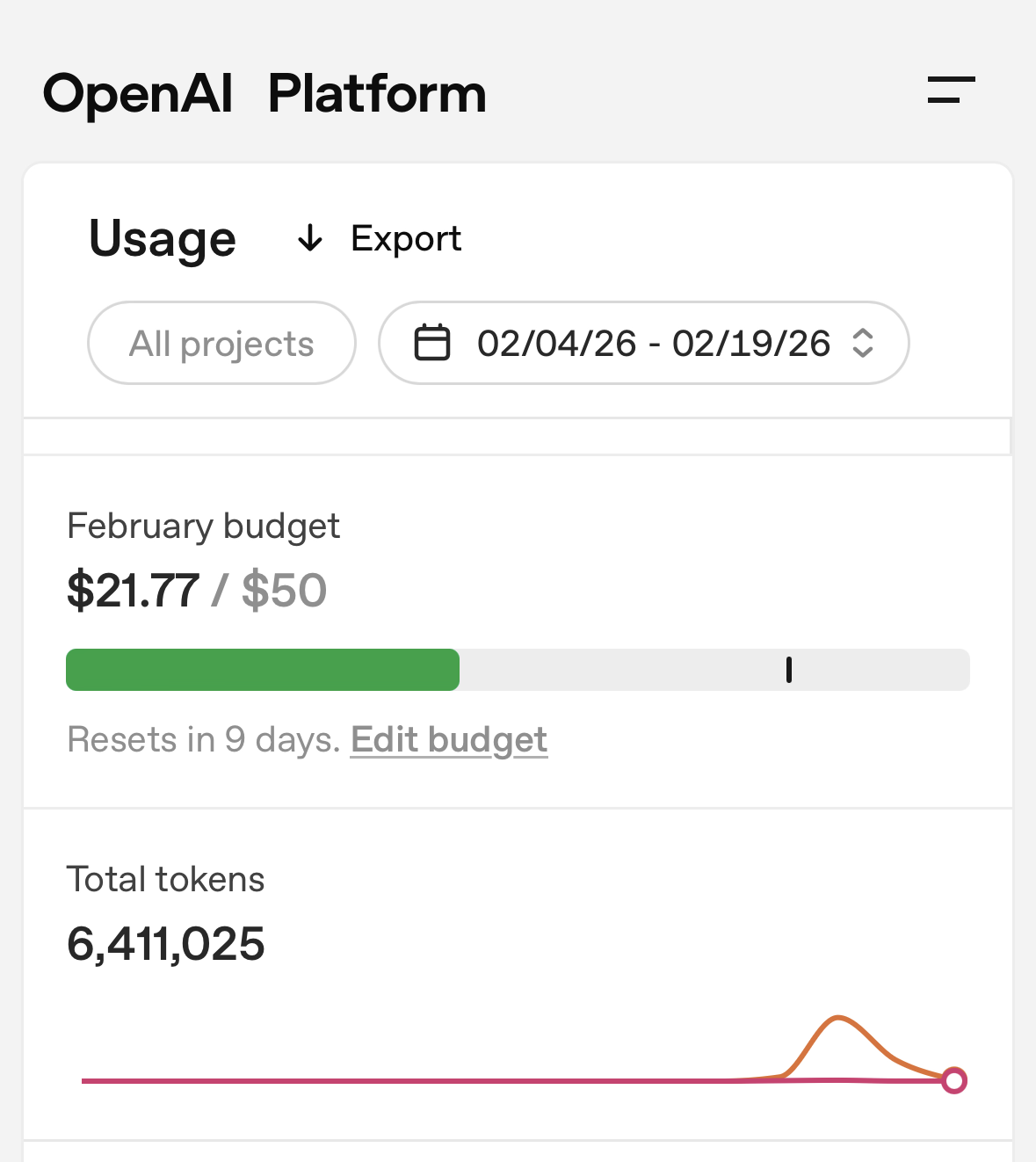
Task: Click the green filled budget progress bar
Action: [x=262, y=670]
